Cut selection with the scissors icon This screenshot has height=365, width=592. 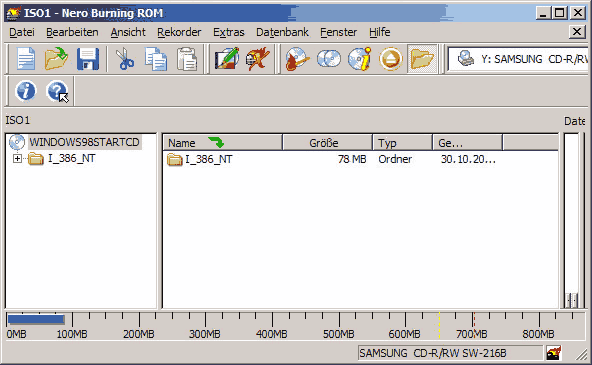pyautogui.click(x=124, y=59)
